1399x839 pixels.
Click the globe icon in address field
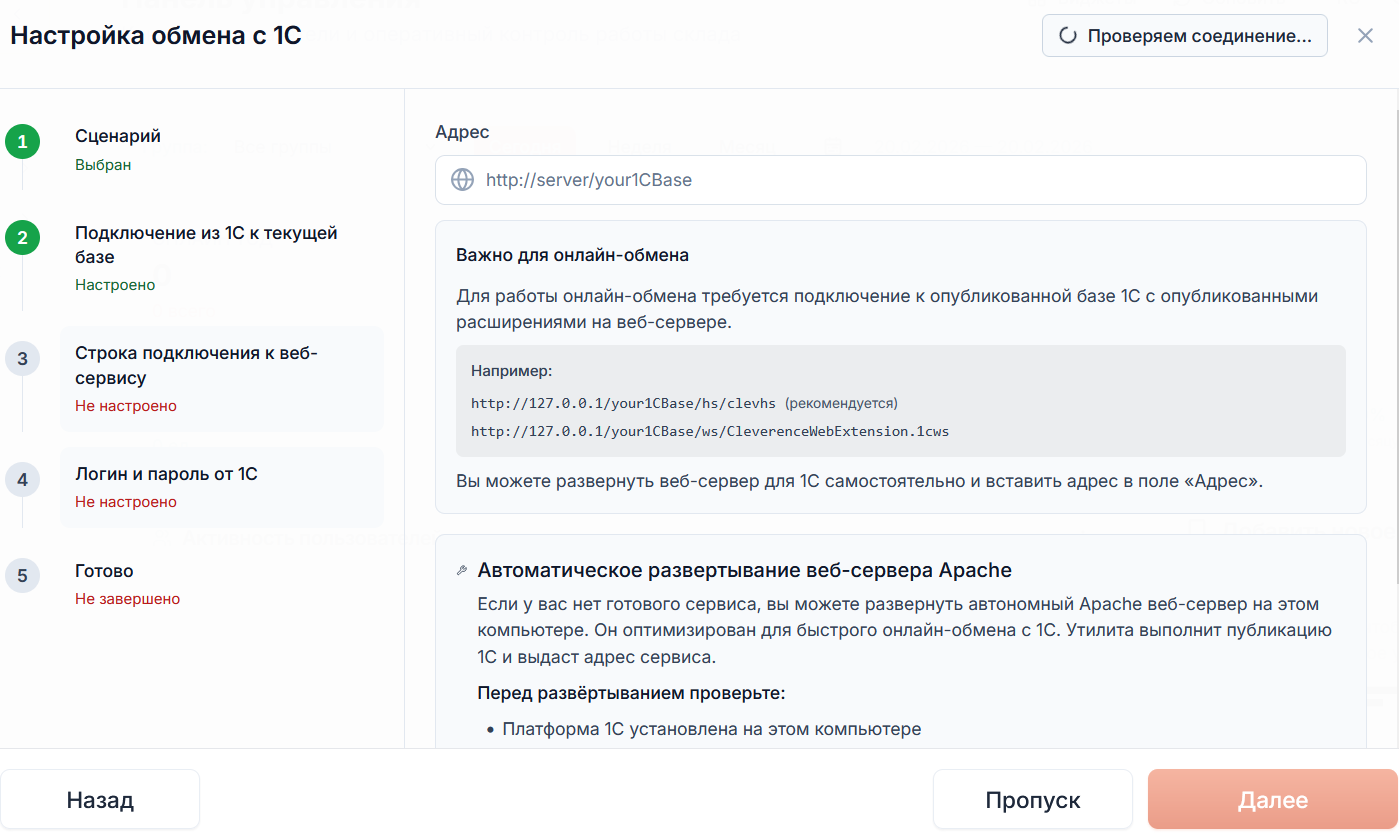(462, 180)
